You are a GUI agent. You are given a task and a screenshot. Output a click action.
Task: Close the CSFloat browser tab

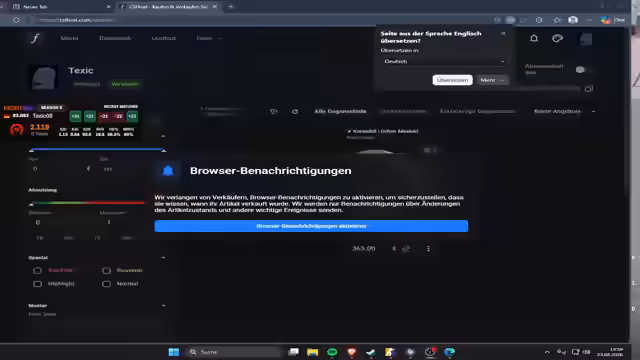(215, 7)
